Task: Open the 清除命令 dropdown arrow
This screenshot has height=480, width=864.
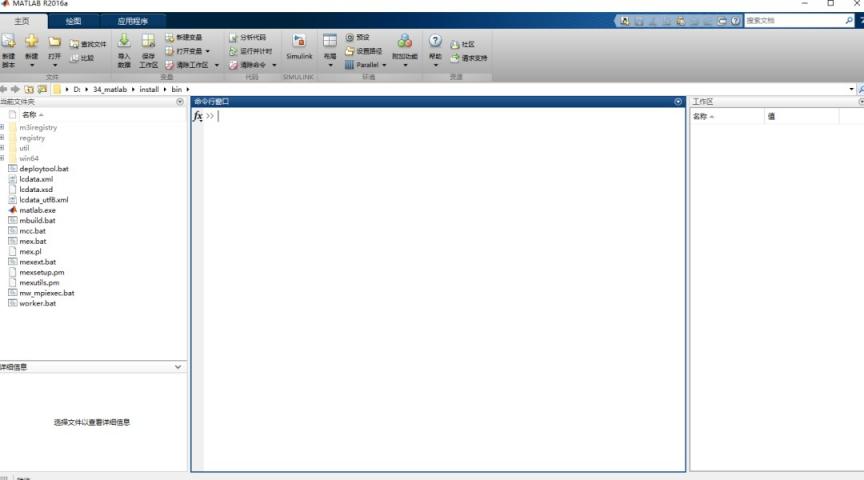Action: (274, 65)
